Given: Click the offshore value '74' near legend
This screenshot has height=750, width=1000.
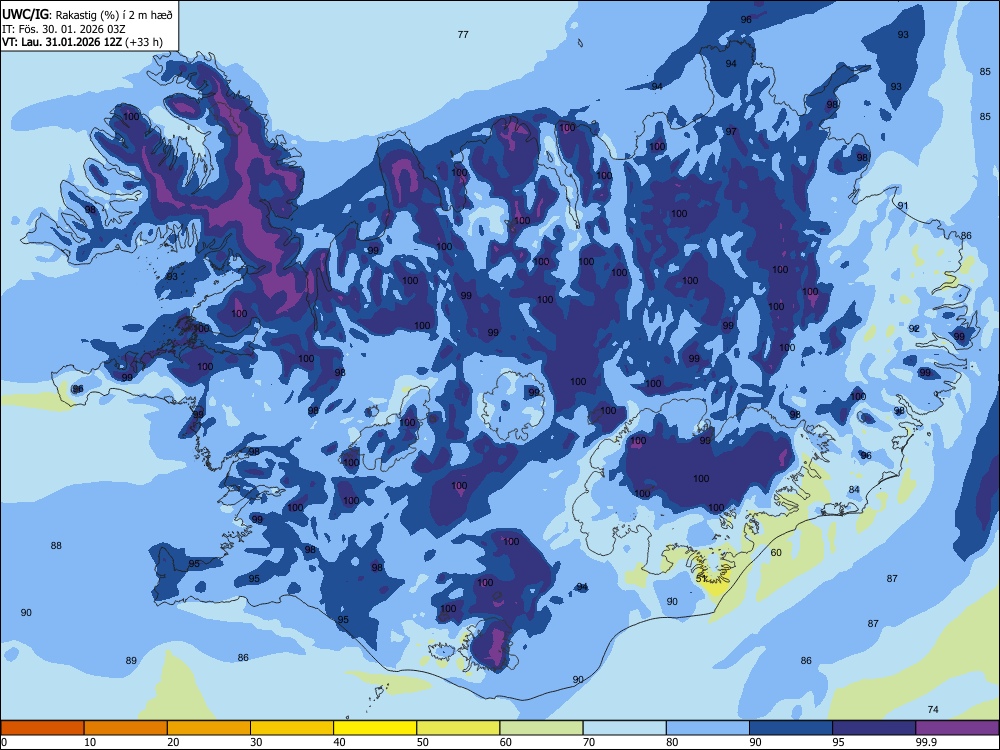Looking at the screenshot, I should click(x=933, y=709).
